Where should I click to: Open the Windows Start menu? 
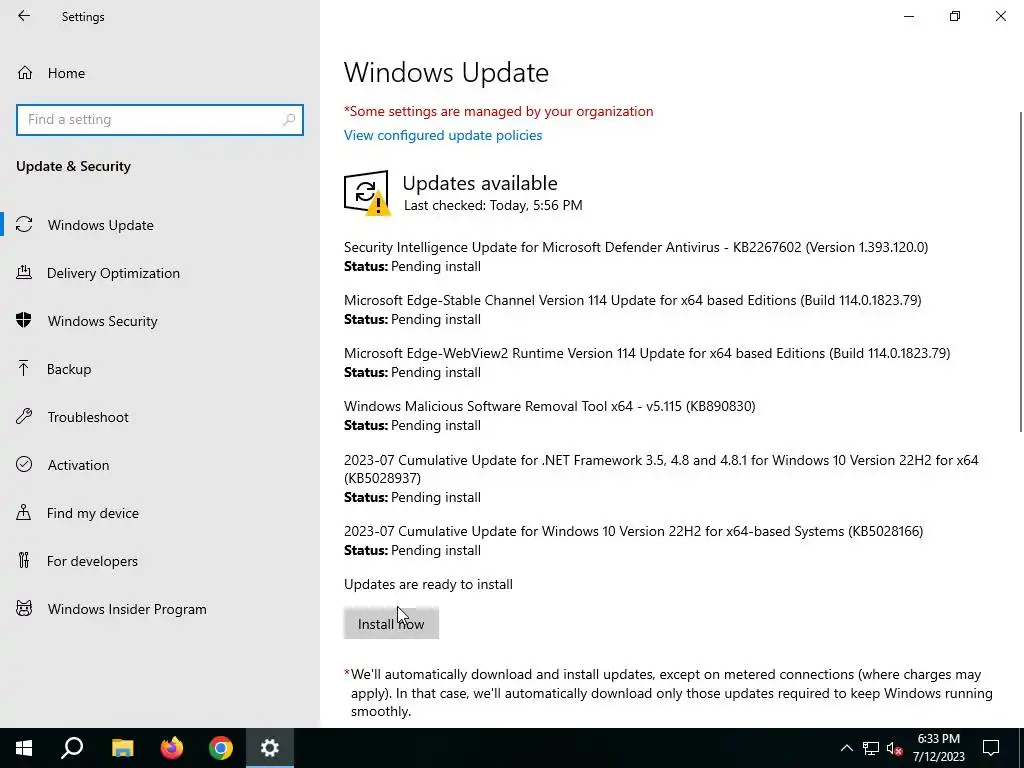(x=24, y=748)
